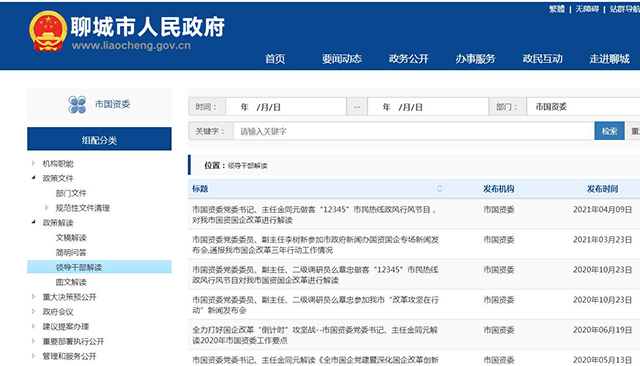The image size is (640, 366).
Task: Open the 首页 navigation tab
Action: (x=275, y=59)
